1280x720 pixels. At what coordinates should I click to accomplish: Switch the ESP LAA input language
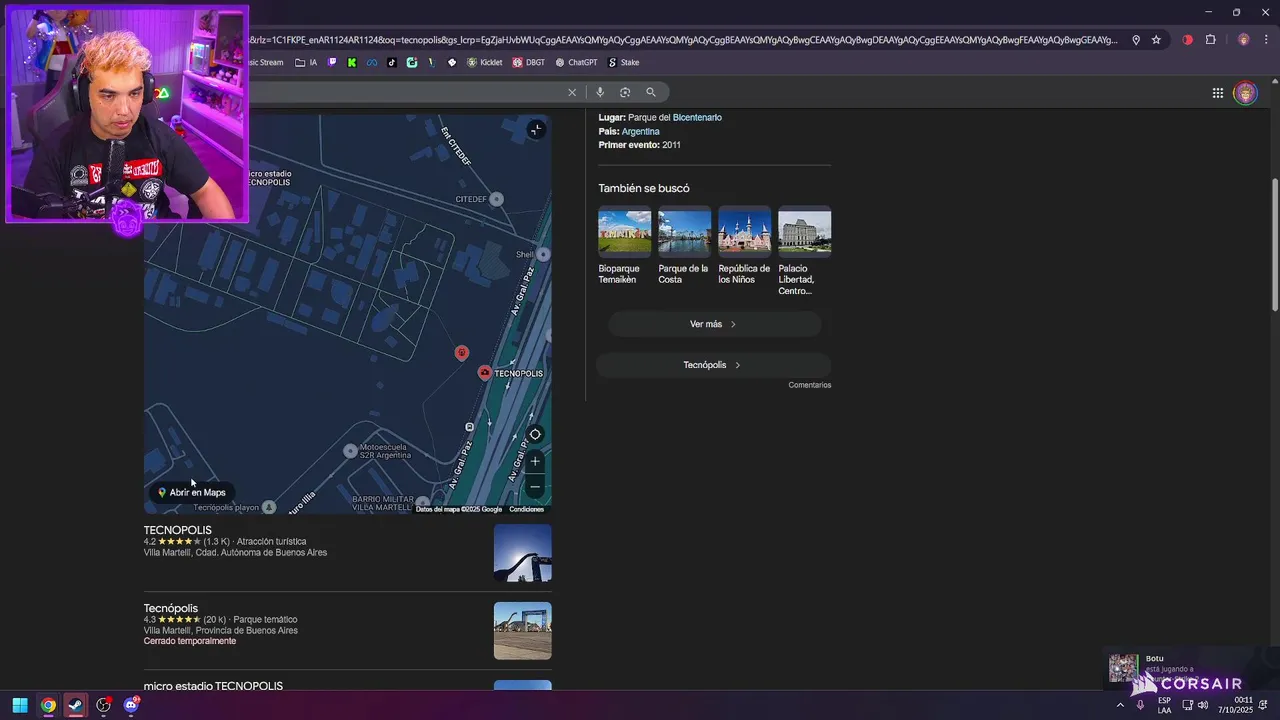click(x=1164, y=705)
